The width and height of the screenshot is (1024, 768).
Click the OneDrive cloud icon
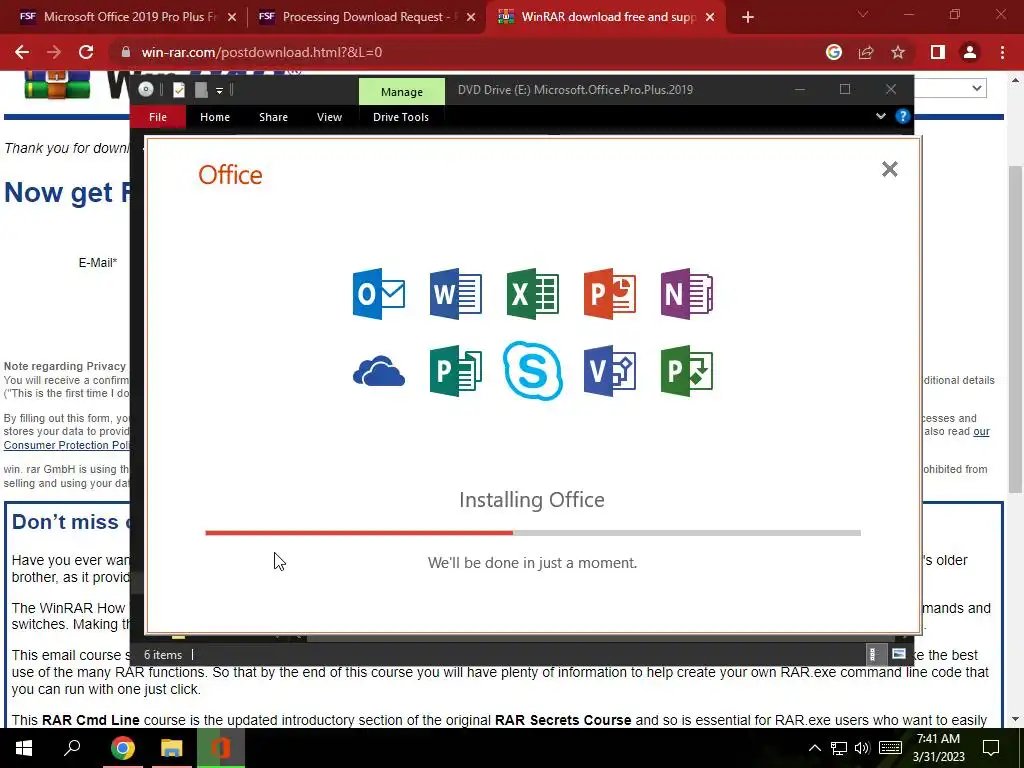[x=378, y=371]
